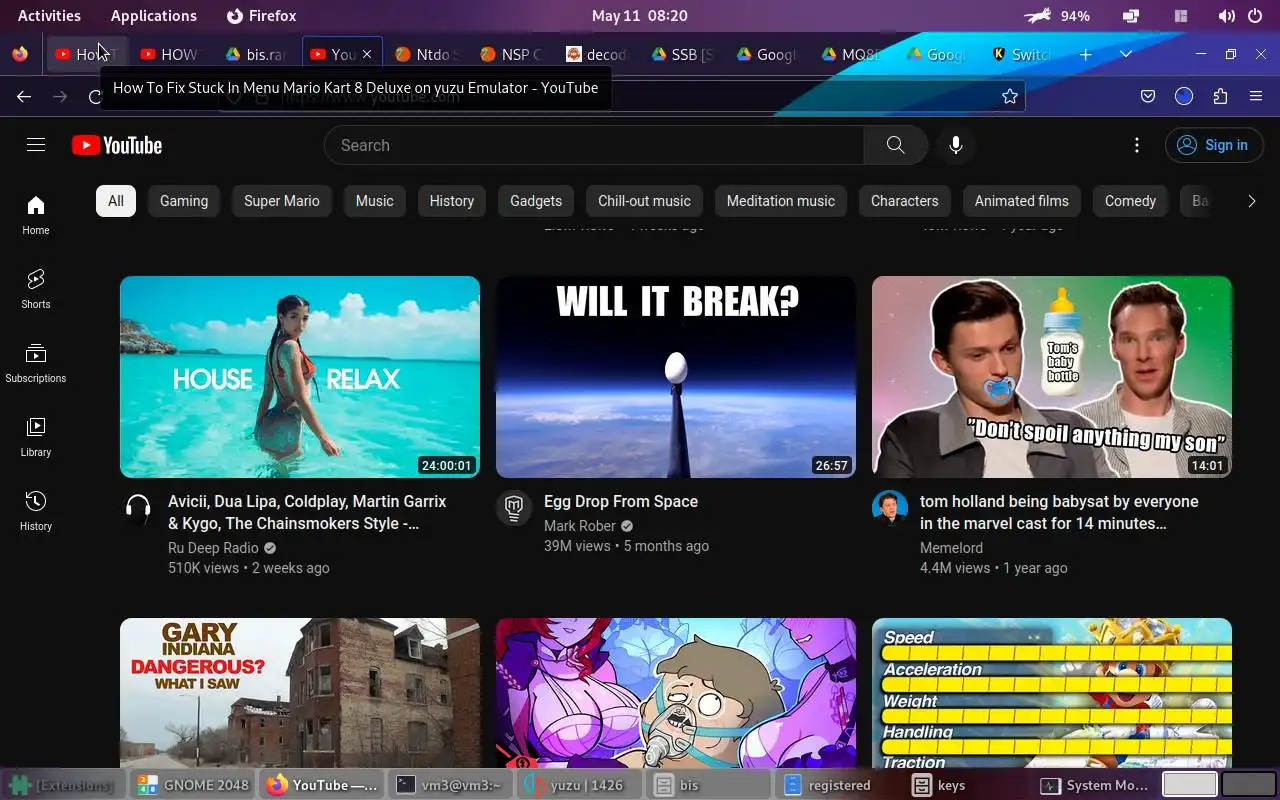
Task: Switch to the 'NSP' browser tab
Action: (512, 54)
